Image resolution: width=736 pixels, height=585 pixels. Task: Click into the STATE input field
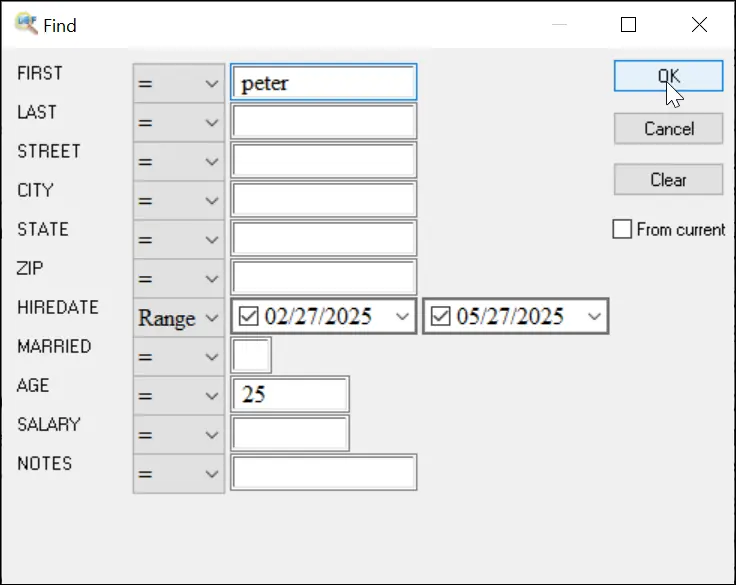pyautogui.click(x=323, y=238)
